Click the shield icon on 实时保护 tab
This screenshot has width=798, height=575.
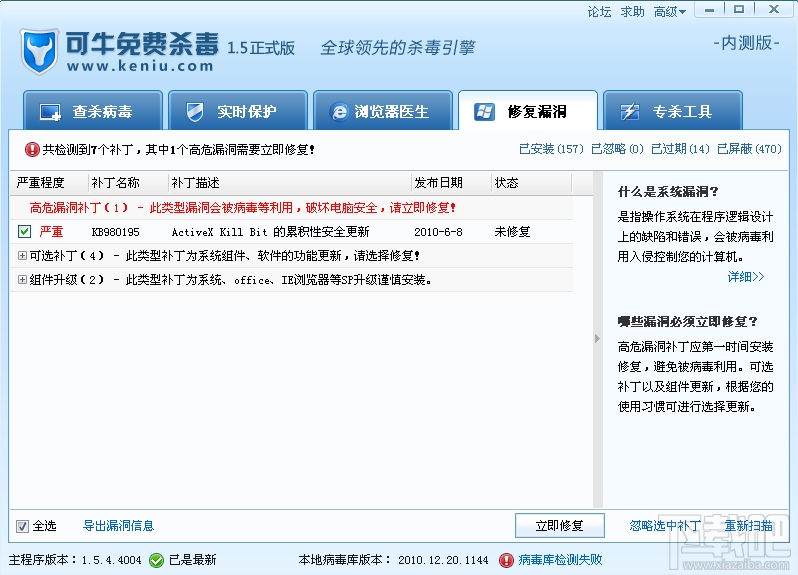(195, 112)
